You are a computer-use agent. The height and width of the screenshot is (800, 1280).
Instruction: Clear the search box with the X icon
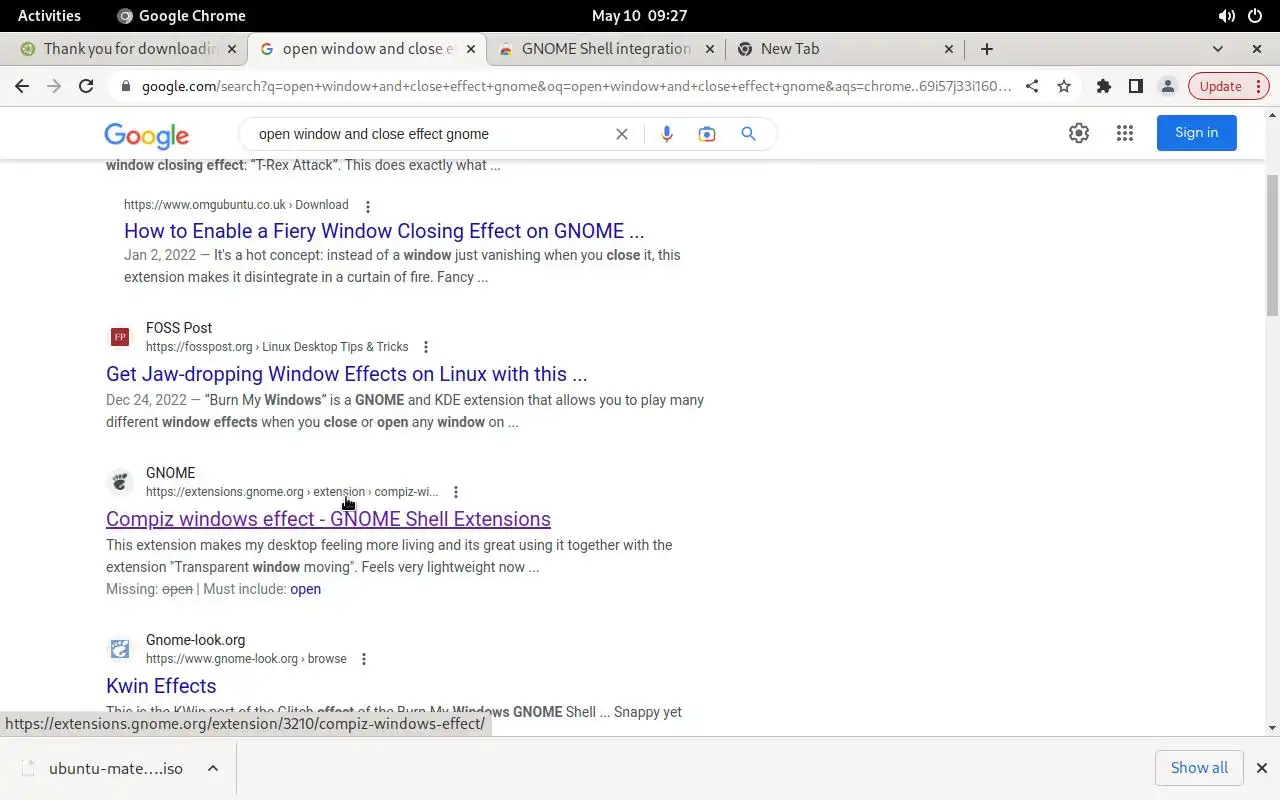622,134
